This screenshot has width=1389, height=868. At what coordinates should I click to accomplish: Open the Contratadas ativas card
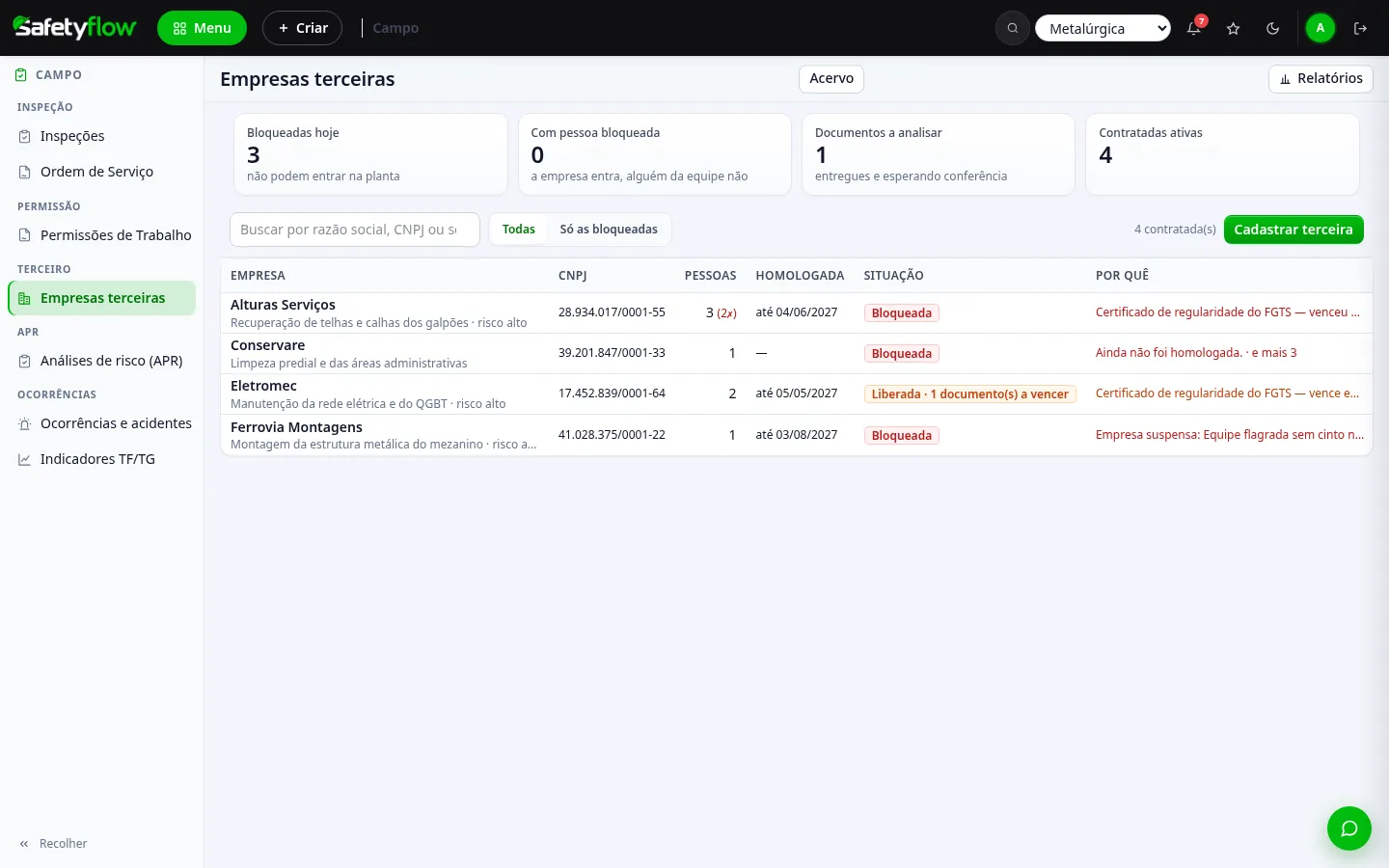point(1222,154)
